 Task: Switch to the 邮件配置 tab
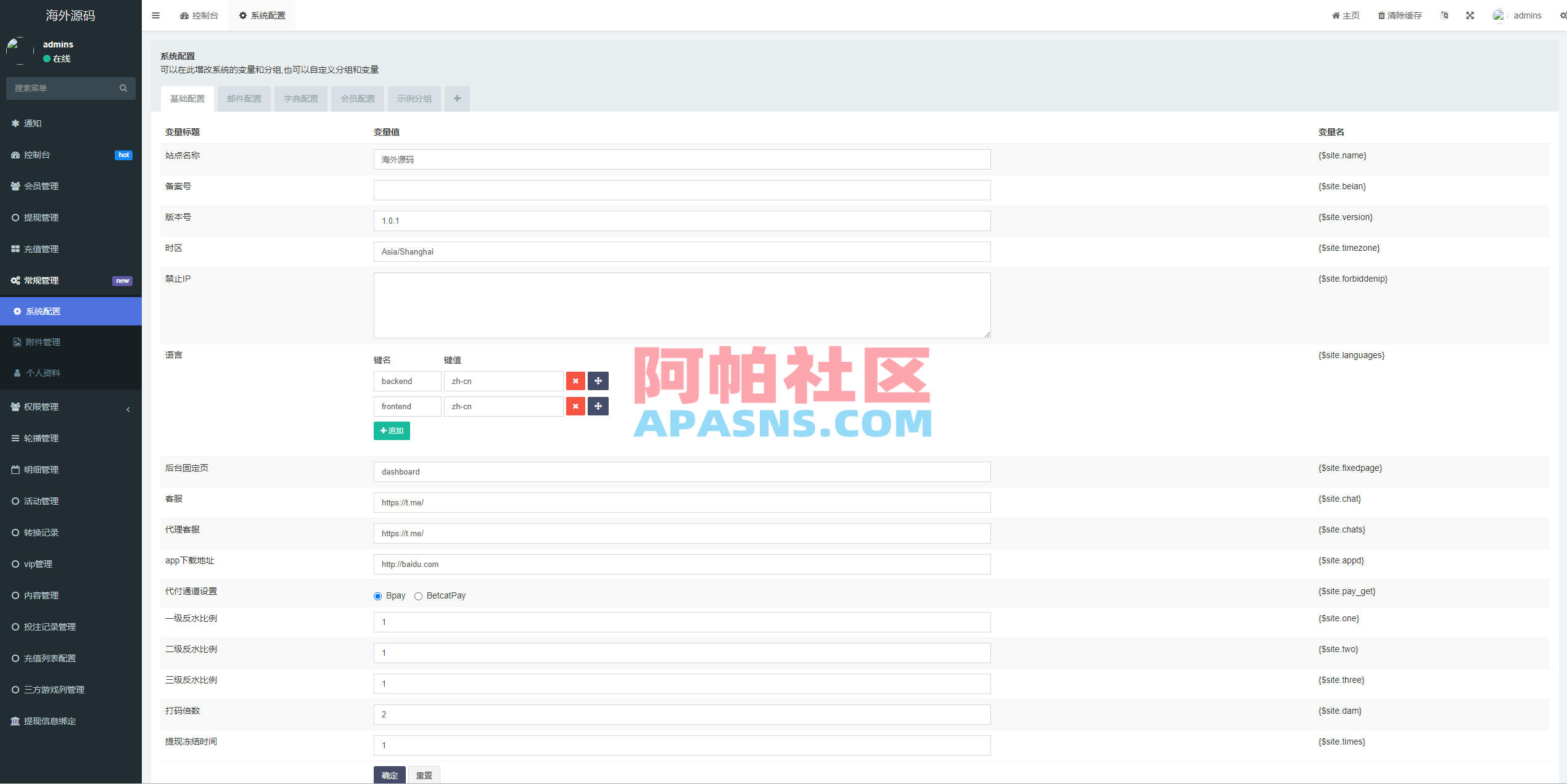[244, 99]
